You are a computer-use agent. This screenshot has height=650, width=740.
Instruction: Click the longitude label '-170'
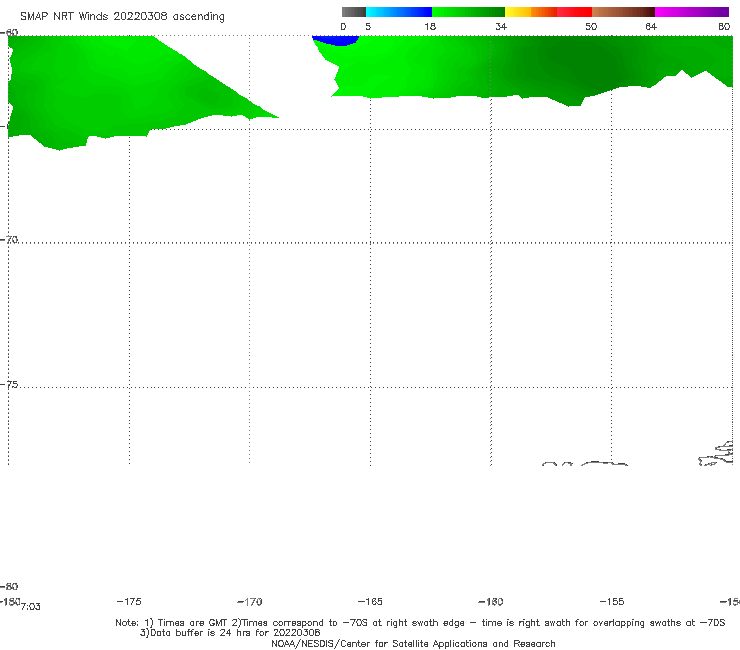pos(250,601)
